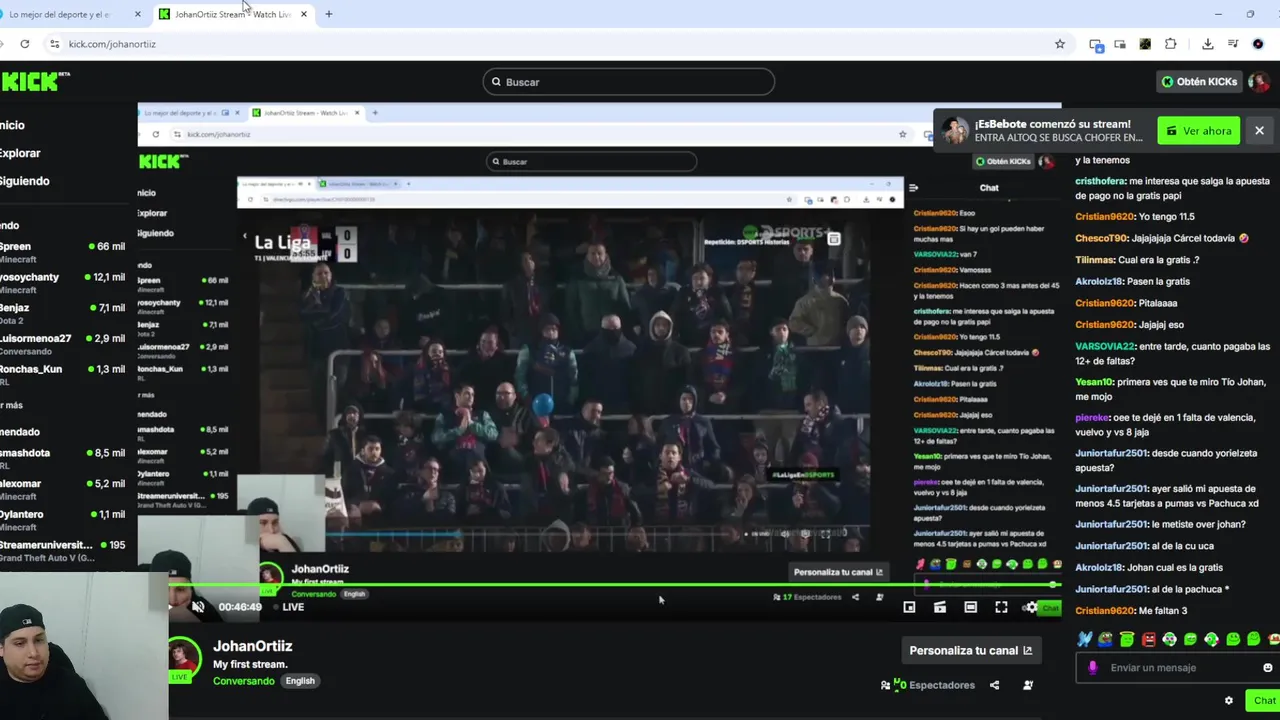
Task: Dismiss the EsBebote stream notification
Action: [x=1259, y=131]
